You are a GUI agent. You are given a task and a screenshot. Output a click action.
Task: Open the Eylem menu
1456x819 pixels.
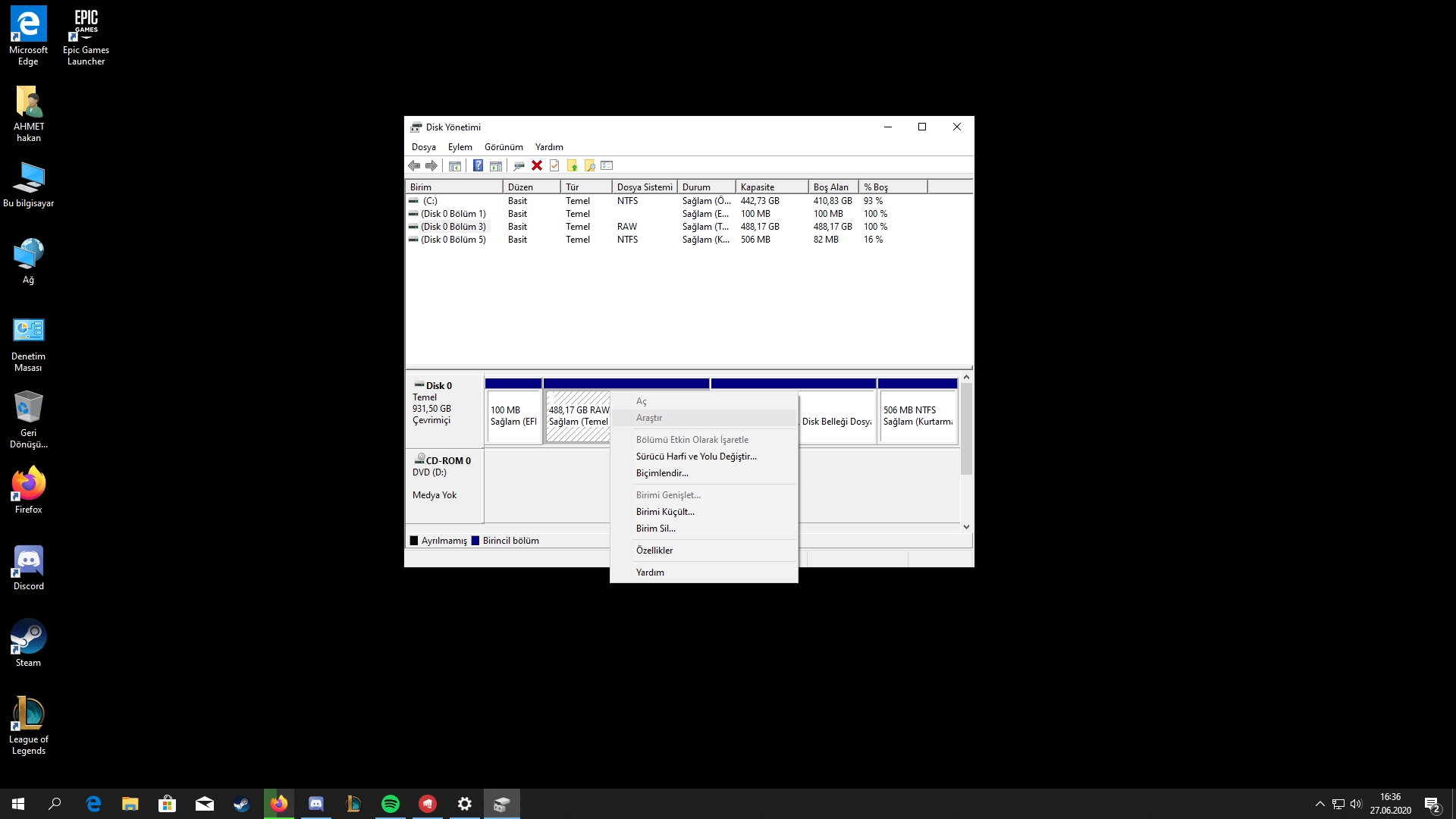[x=460, y=147]
